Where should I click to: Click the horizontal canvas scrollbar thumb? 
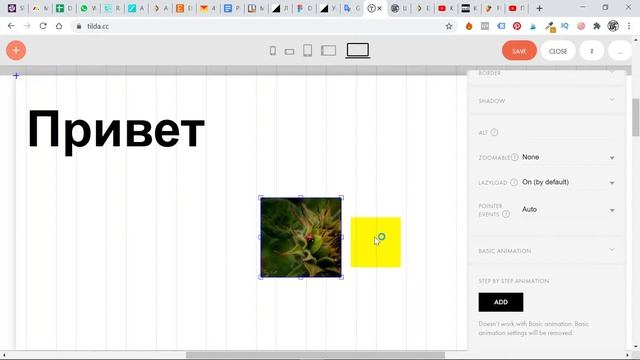315,355
